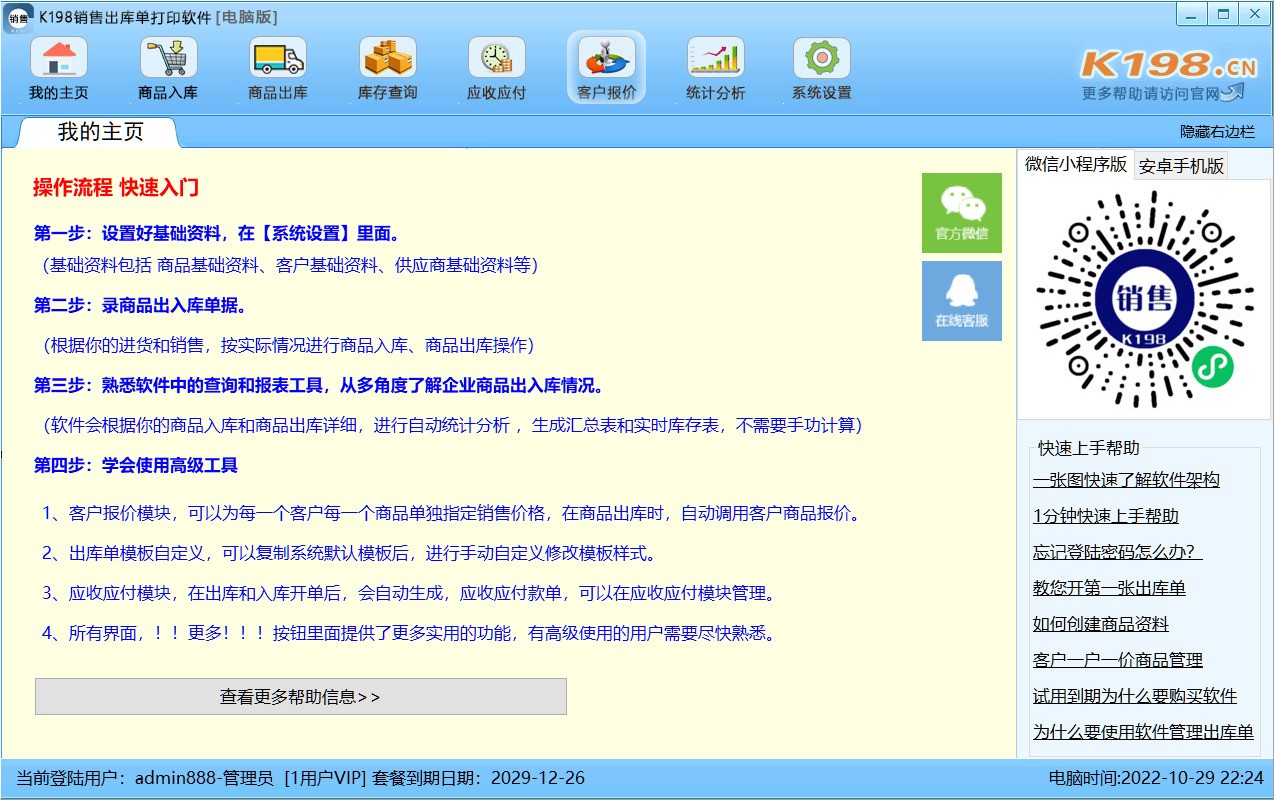The width and height of the screenshot is (1274, 800).
Task: Click the 4、所有界面 description line
Action: 409,633
